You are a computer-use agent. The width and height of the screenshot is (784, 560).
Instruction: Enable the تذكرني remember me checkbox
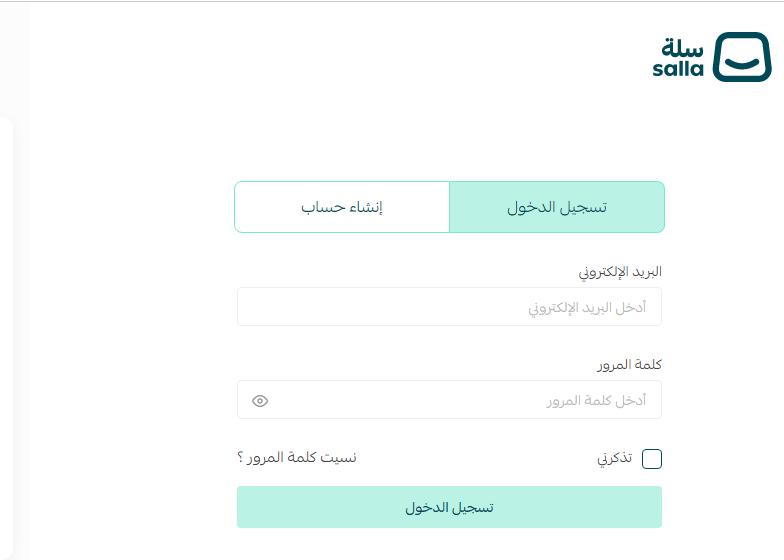pos(652,459)
